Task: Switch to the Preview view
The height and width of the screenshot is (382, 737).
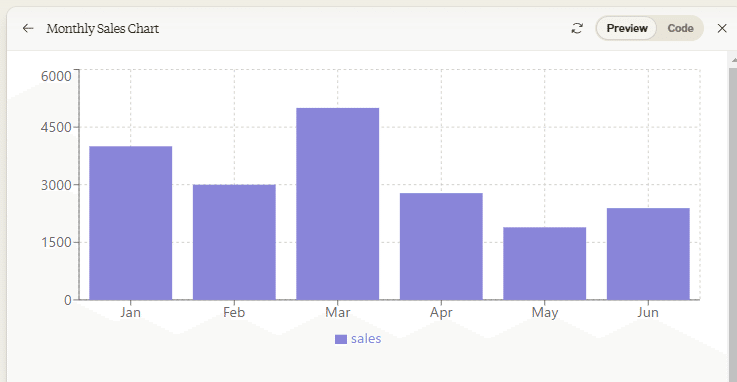Action: 627,28
